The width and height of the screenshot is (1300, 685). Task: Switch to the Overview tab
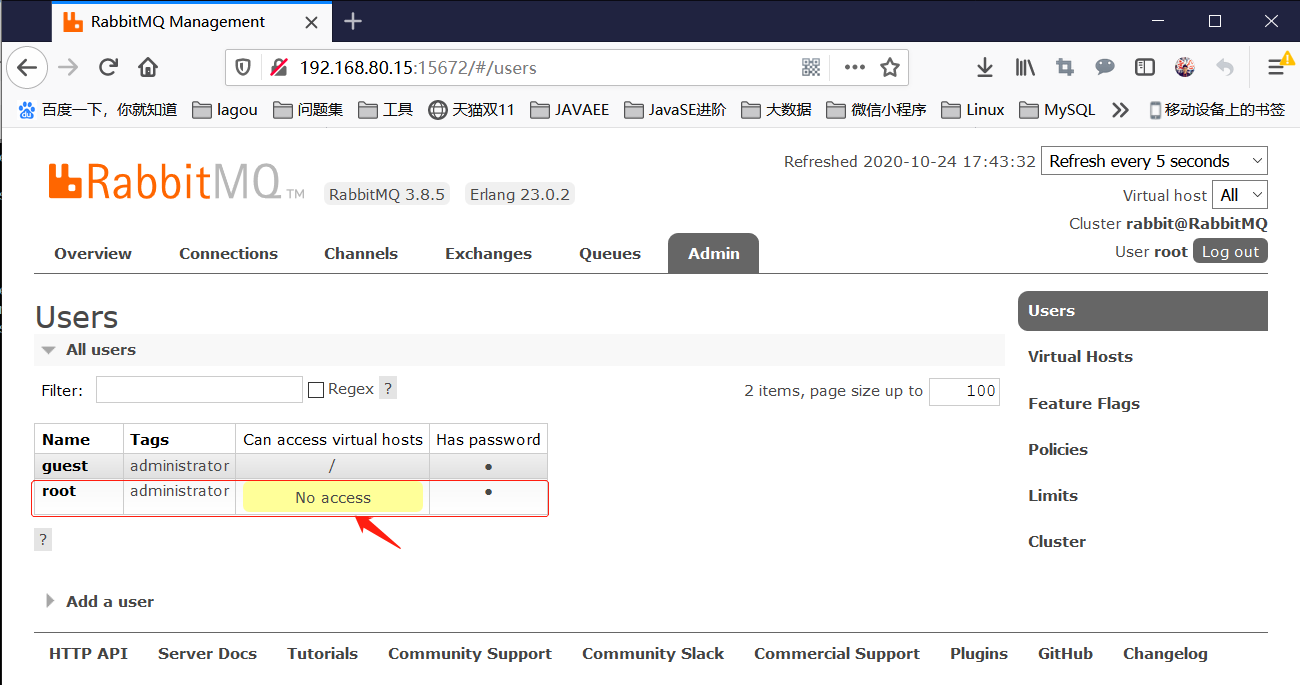[x=92, y=253]
